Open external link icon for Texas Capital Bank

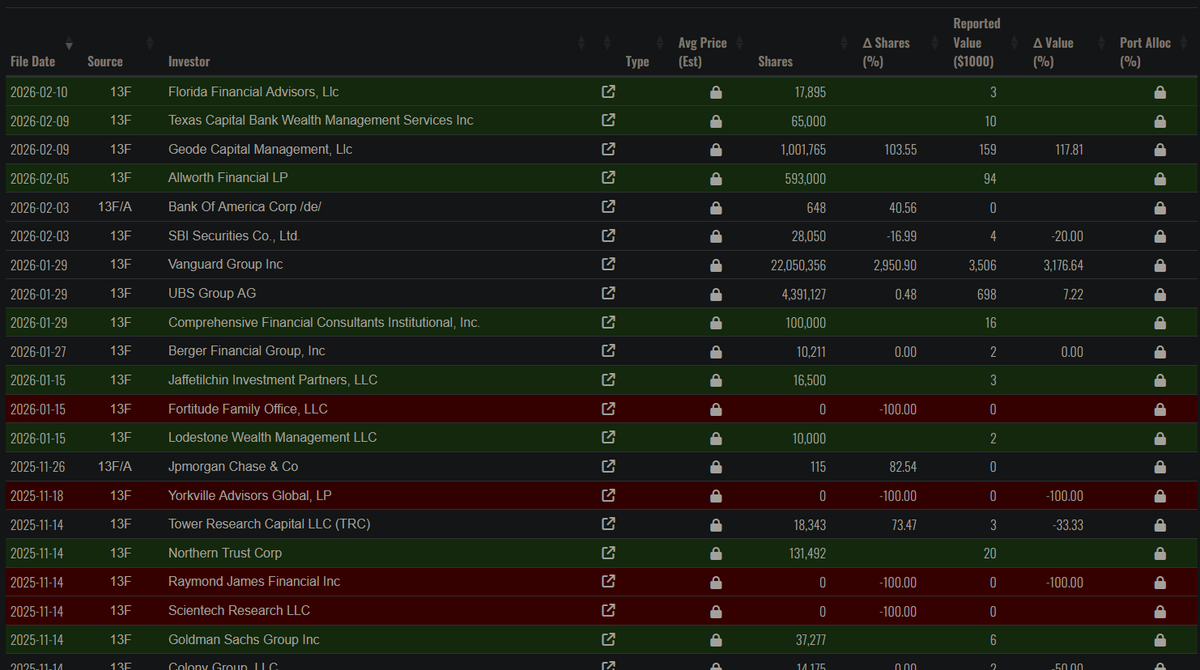[608, 121]
